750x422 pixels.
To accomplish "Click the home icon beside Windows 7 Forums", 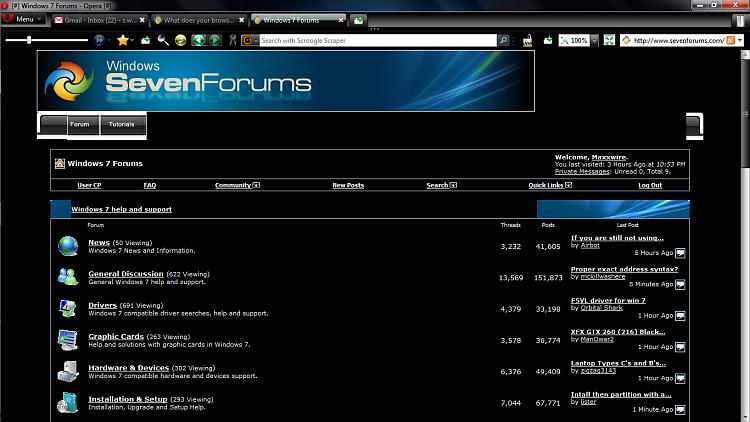I will pos(60,164).
